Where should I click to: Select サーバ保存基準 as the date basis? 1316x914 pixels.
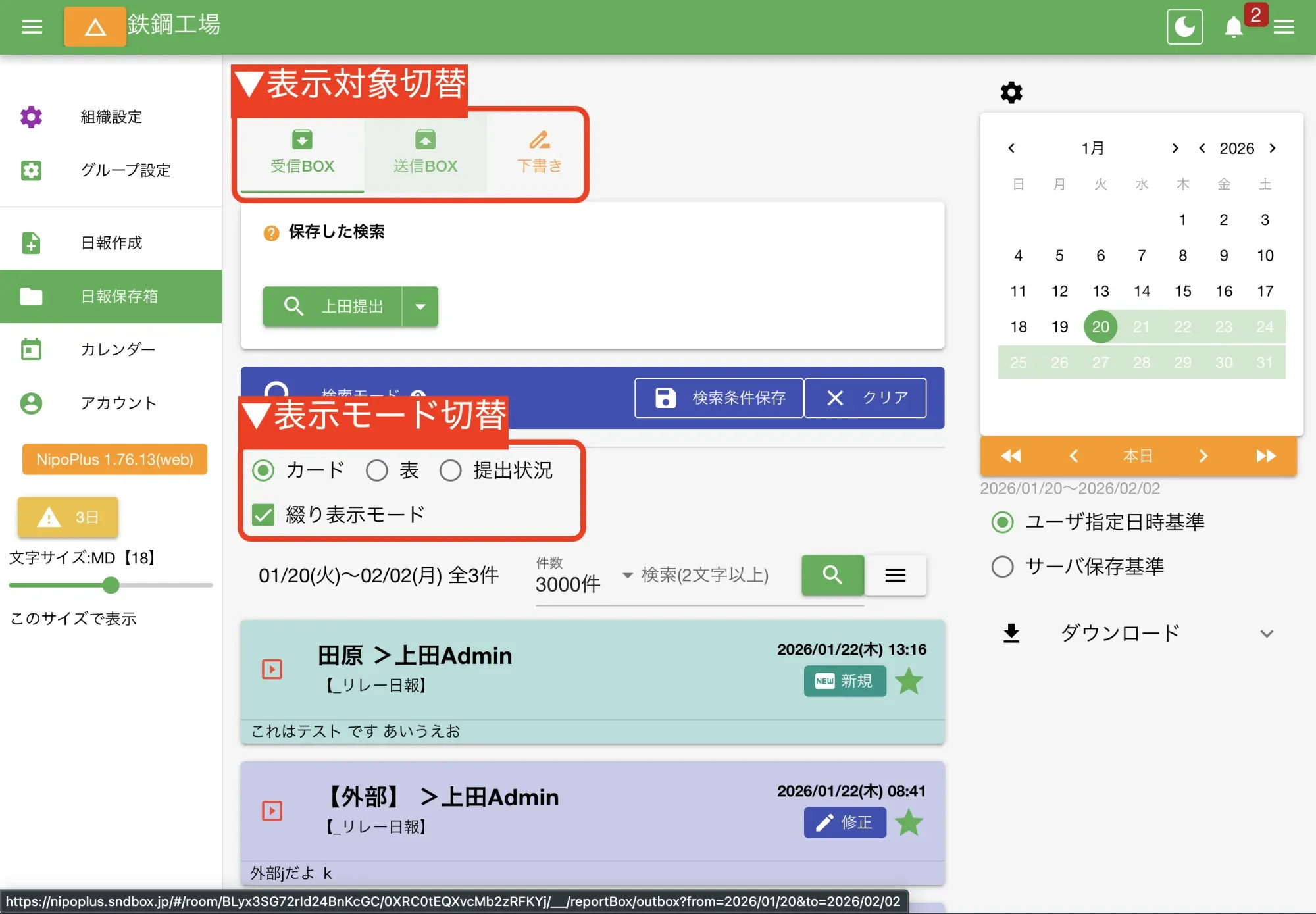coord(1002,567)
